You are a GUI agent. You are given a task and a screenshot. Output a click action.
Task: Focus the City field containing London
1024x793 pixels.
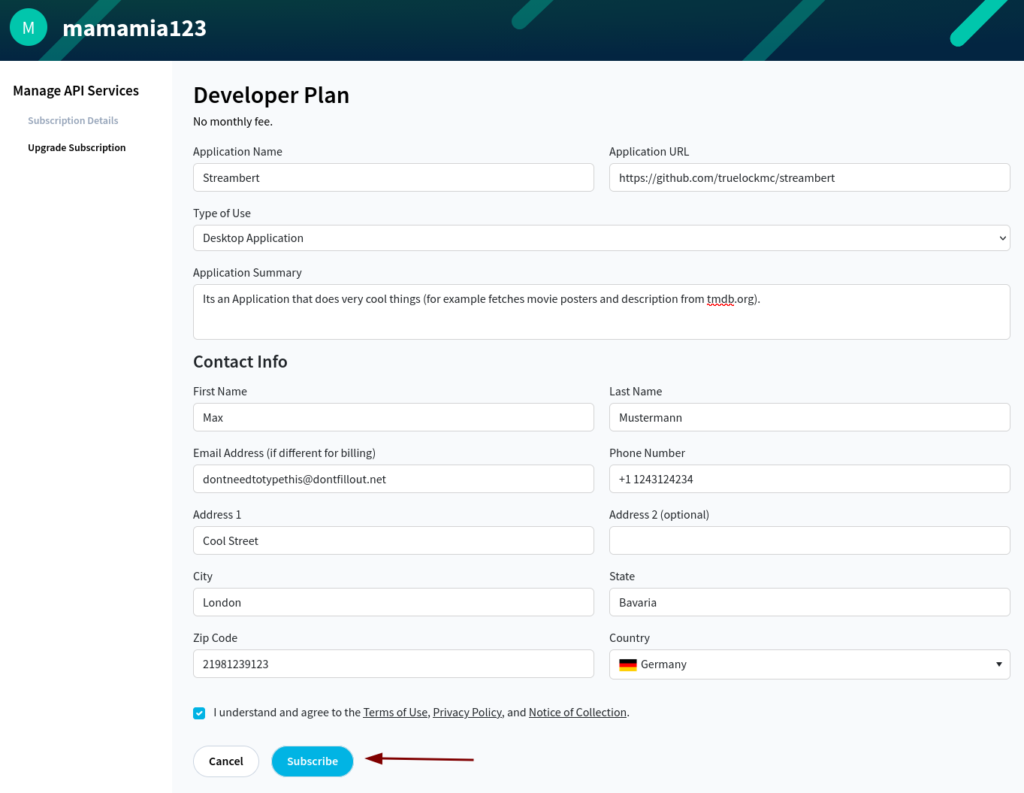tap(393, 602)
